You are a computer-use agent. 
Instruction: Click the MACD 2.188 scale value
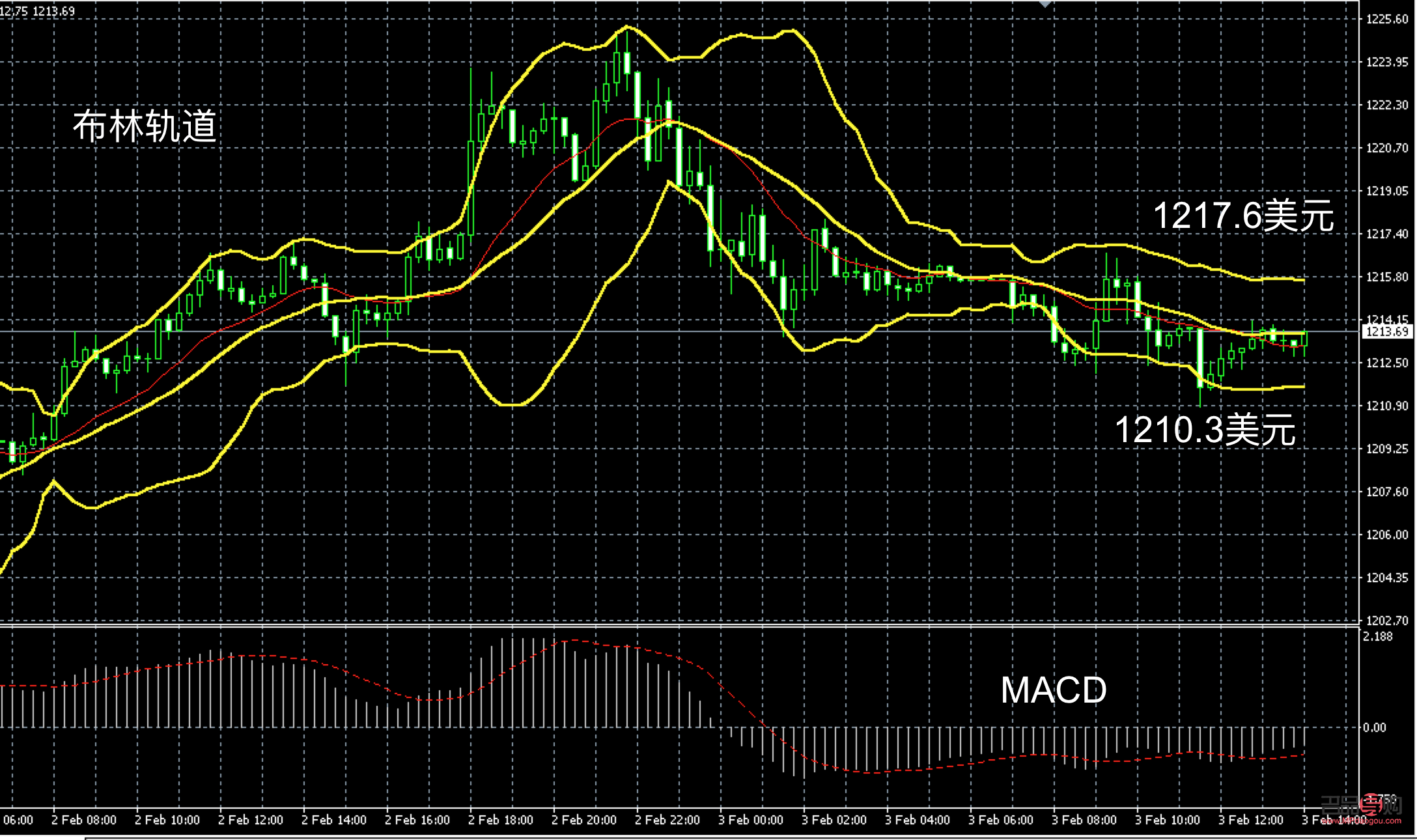click(x=1378, y=636)
